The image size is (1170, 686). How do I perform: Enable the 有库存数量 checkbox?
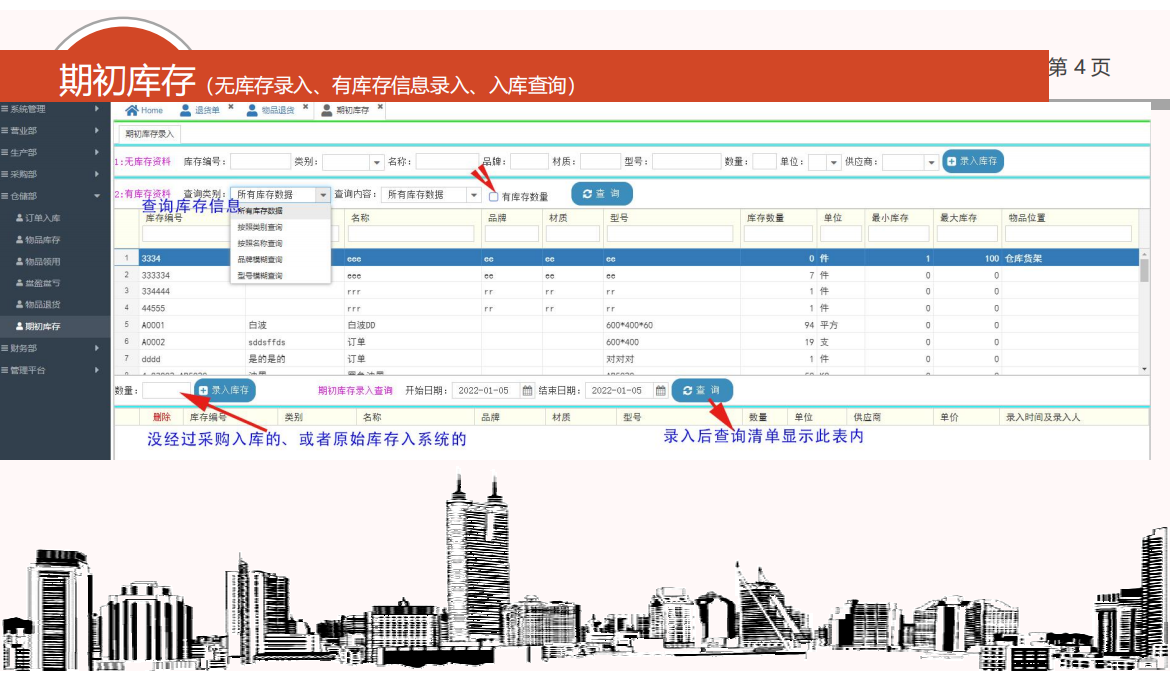[x=493, y=197]
